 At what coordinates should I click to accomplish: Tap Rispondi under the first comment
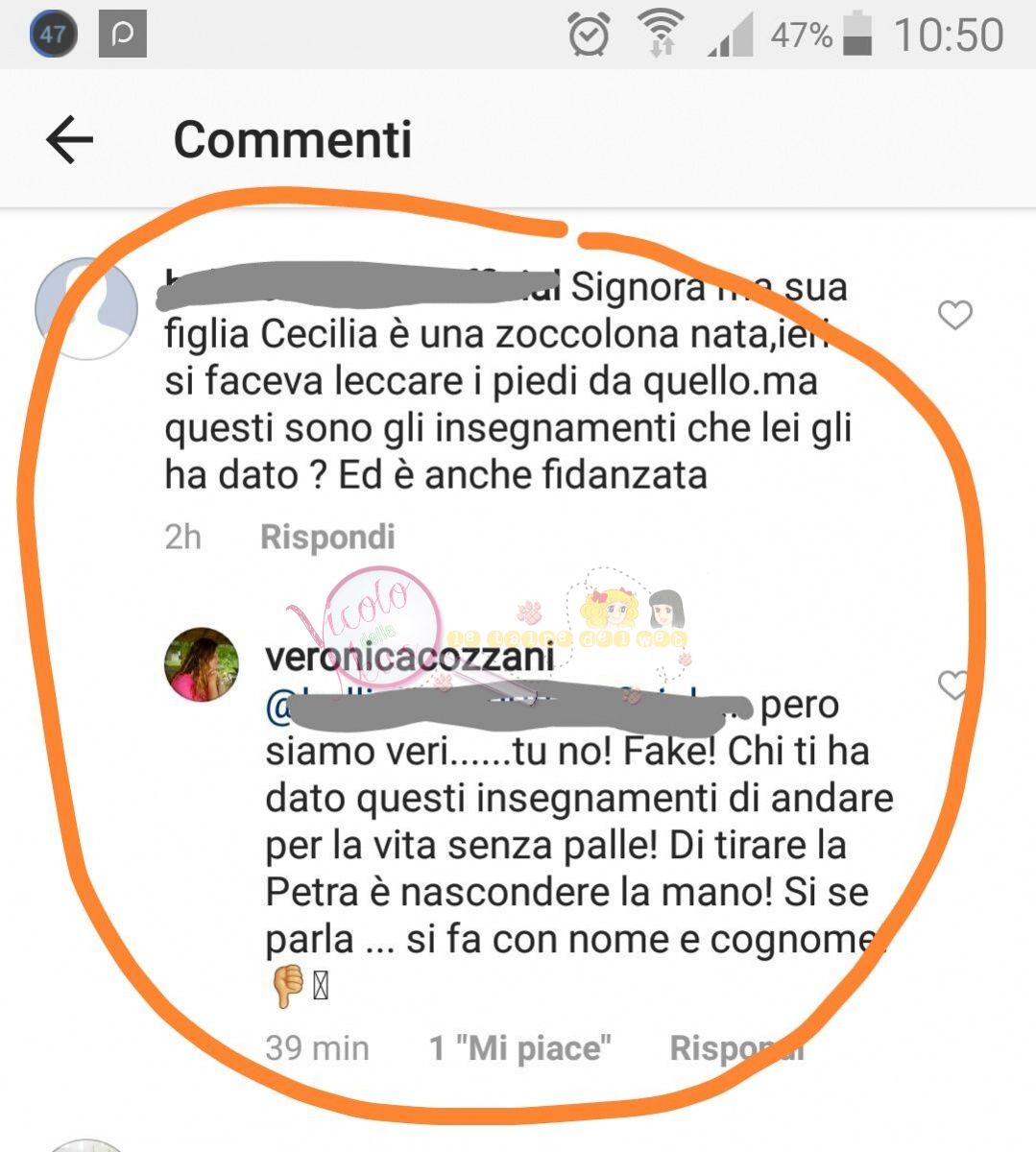(327, 537)
